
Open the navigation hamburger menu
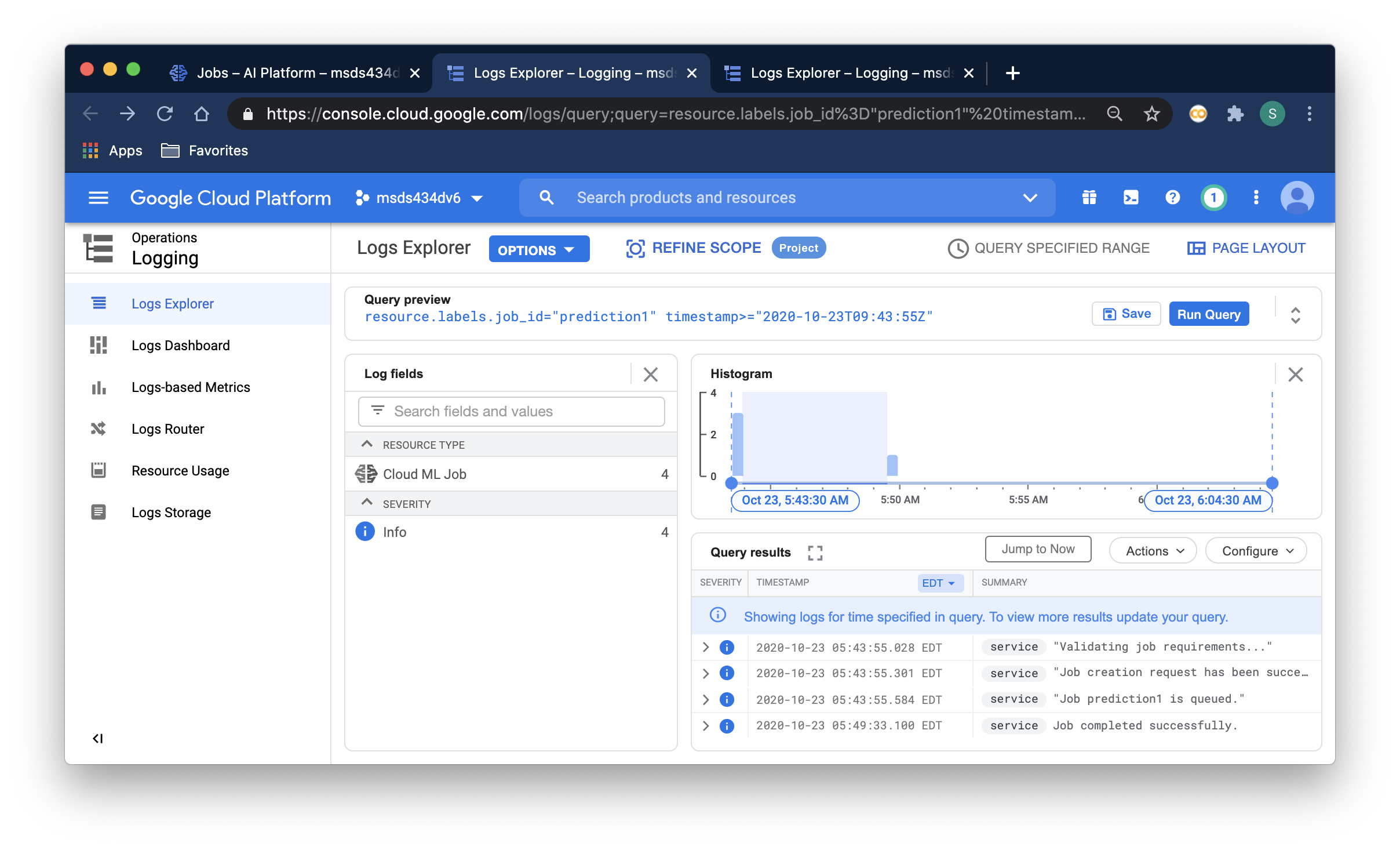click(98, 198)
